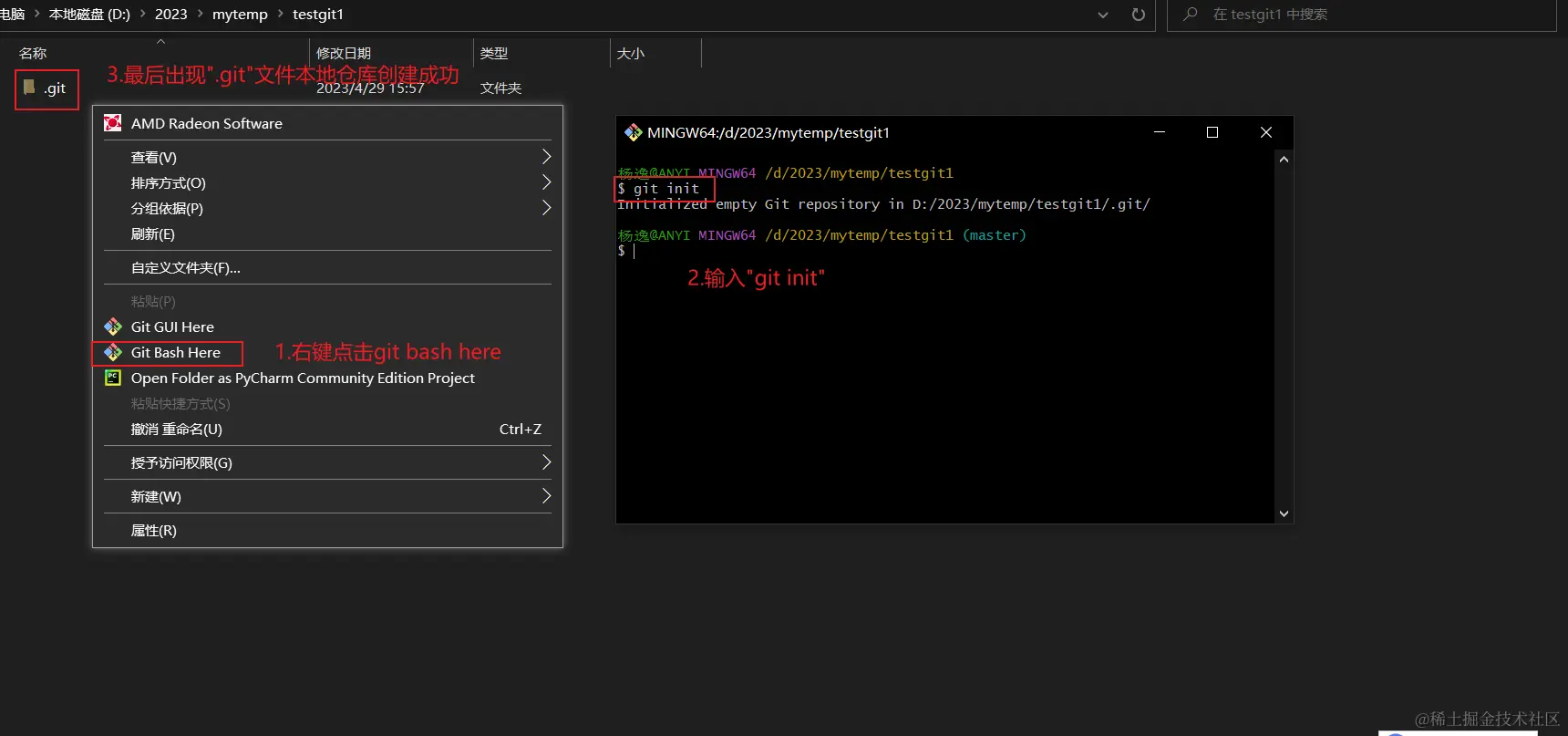The width and height of the screenshot is (1568, 736).
Task: Sort by the 大小 column header
Action: tap(631, 54)
